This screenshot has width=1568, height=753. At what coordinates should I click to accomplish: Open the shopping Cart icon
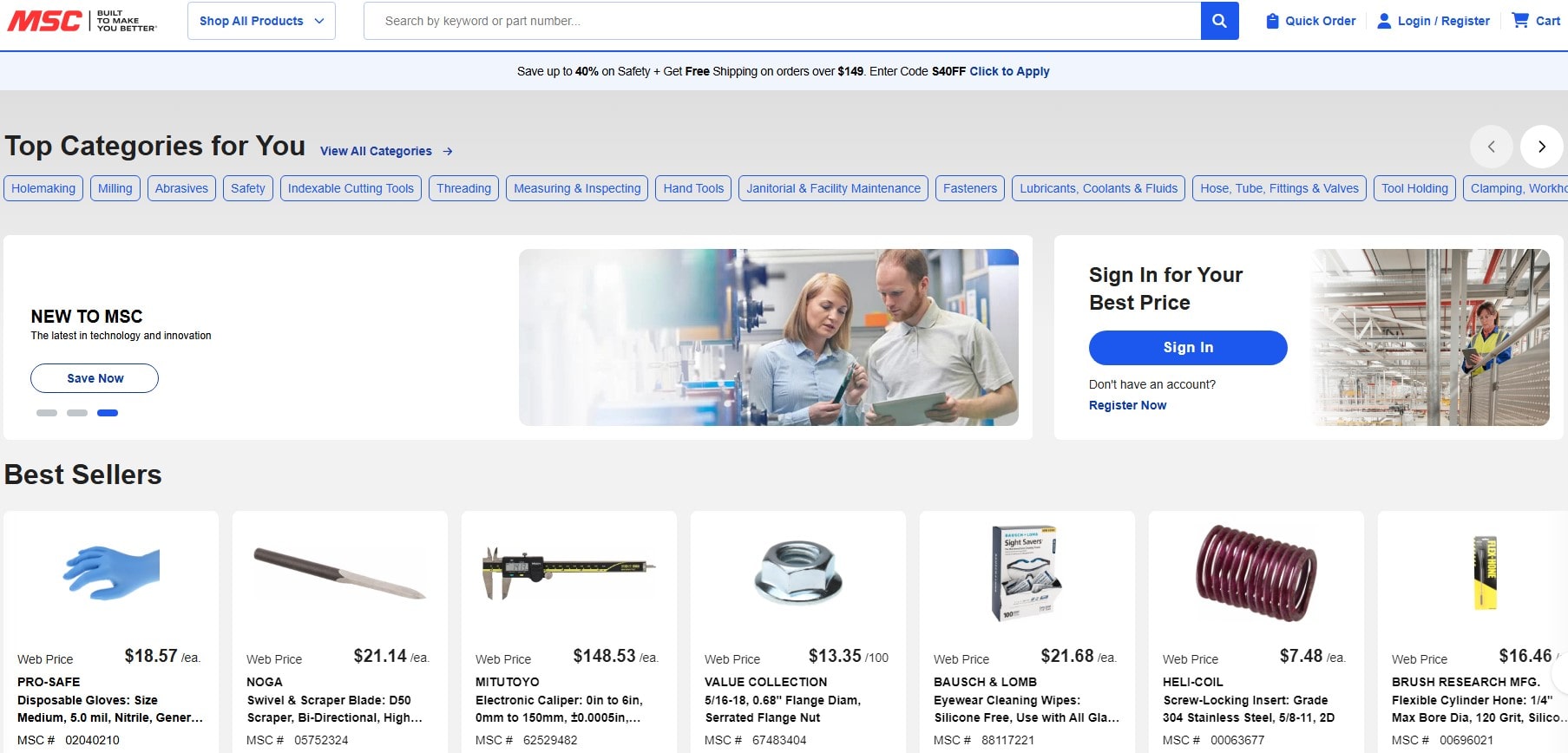coord(1520,20)
